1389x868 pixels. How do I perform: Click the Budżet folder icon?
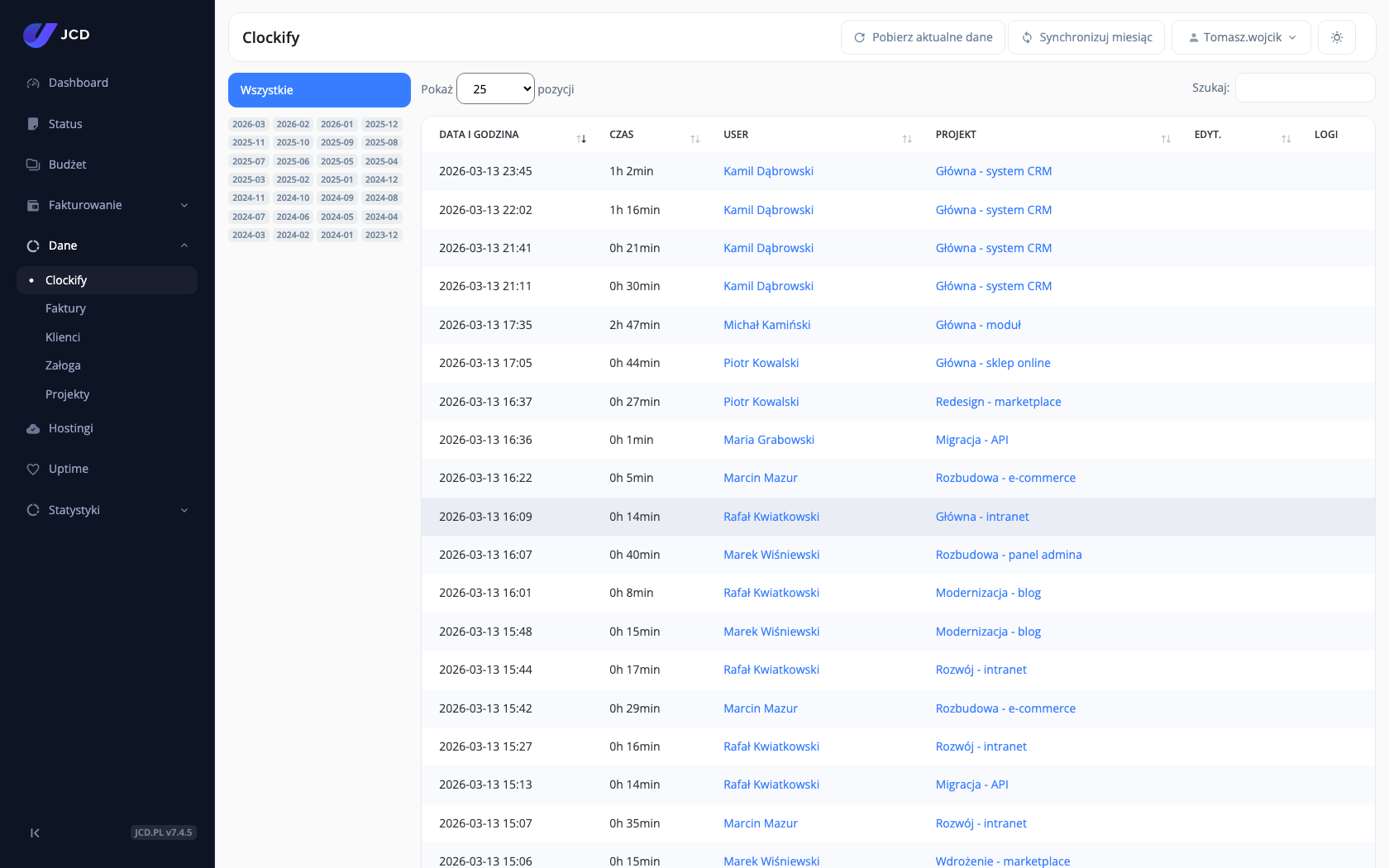coord(33,165)
